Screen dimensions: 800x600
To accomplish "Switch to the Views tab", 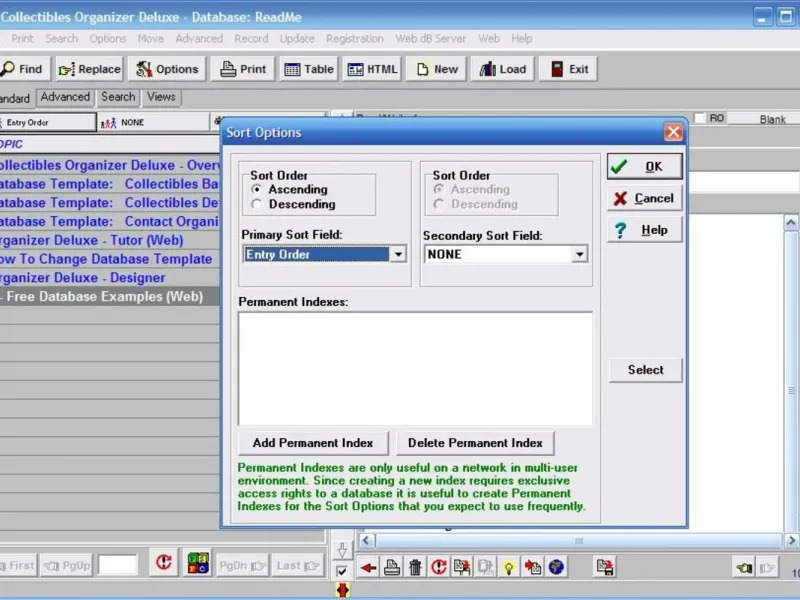I will pyautogui.click(x=161, y=97).
